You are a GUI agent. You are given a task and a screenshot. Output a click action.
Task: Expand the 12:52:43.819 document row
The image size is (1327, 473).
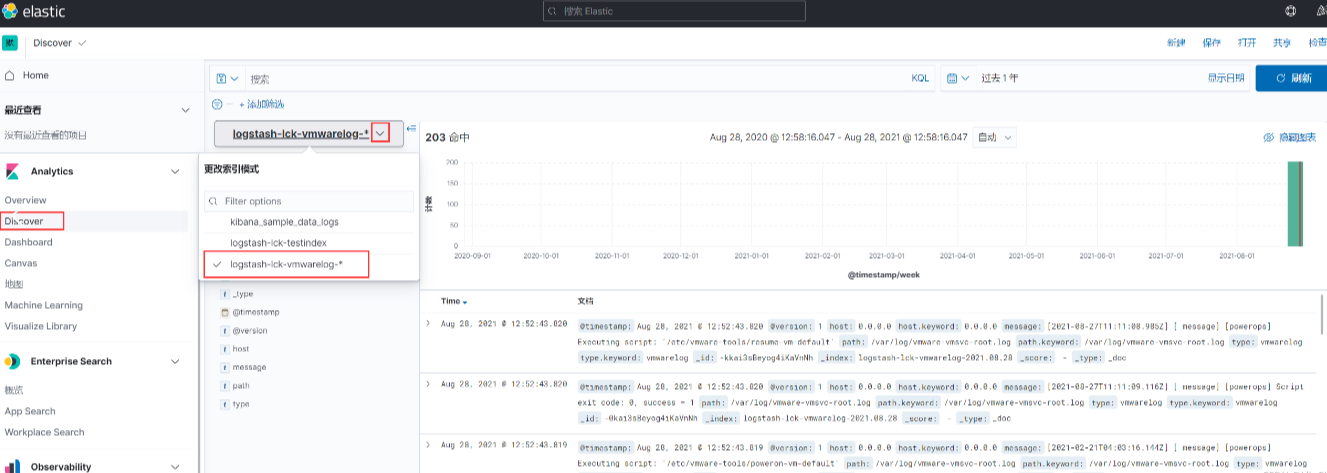click(x=428, y=443)
